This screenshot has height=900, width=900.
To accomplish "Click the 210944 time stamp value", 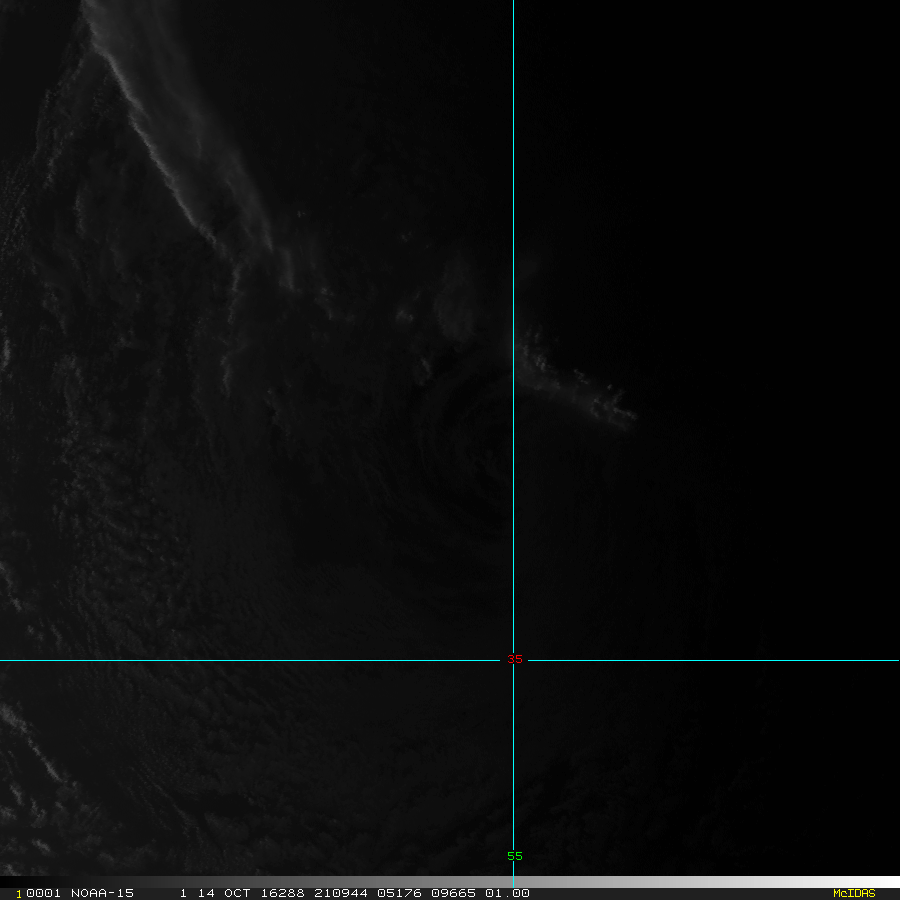I will 341,893.
